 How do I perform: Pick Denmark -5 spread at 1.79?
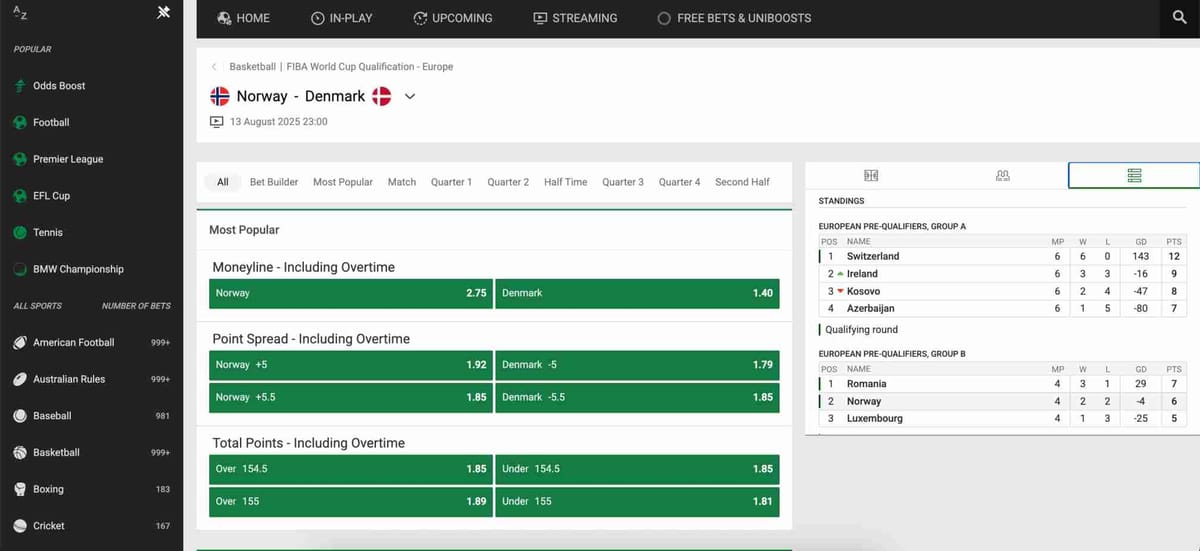point(637,365)
